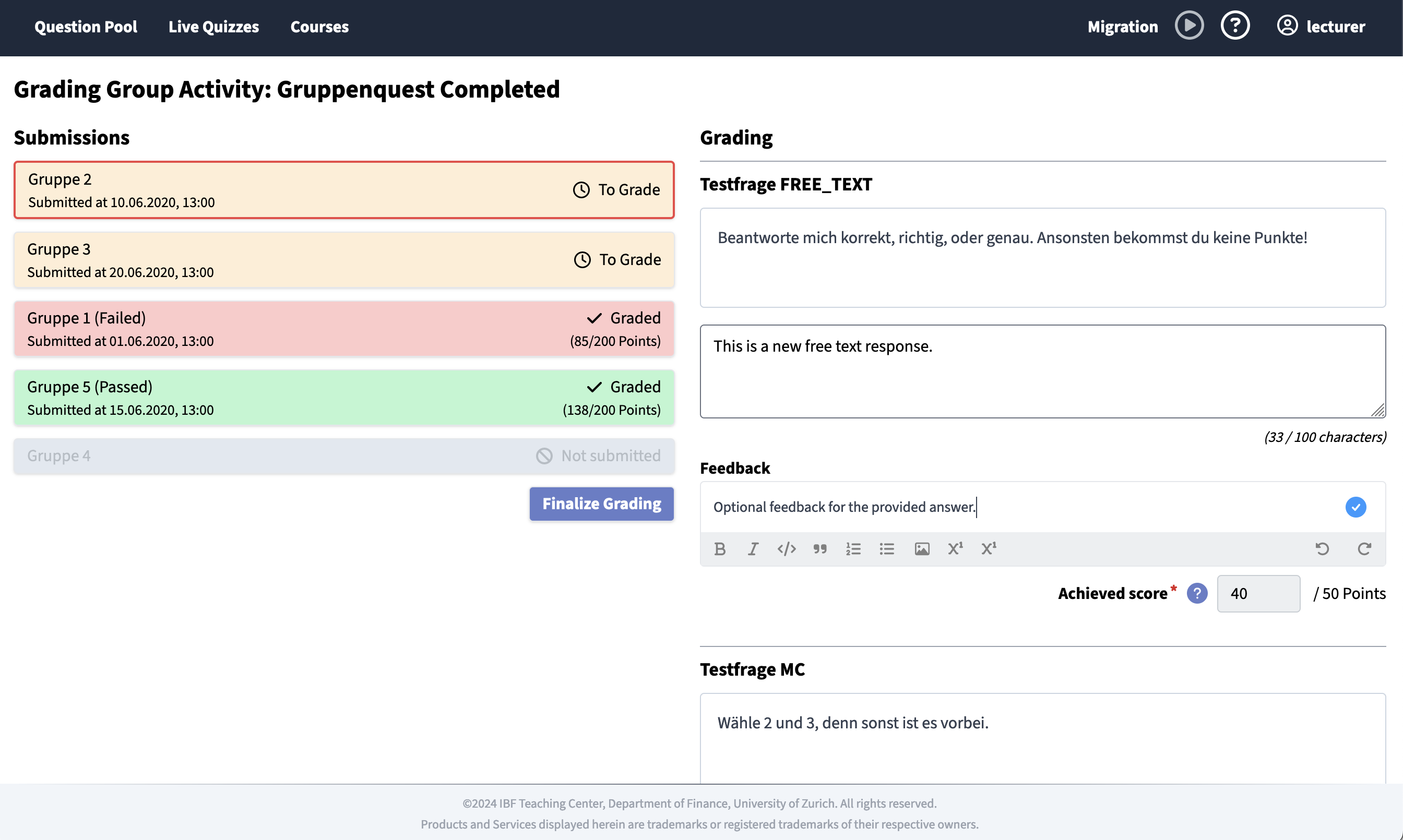
Task: Click the second X¹ formatting icon
Action: coord(989,548)
